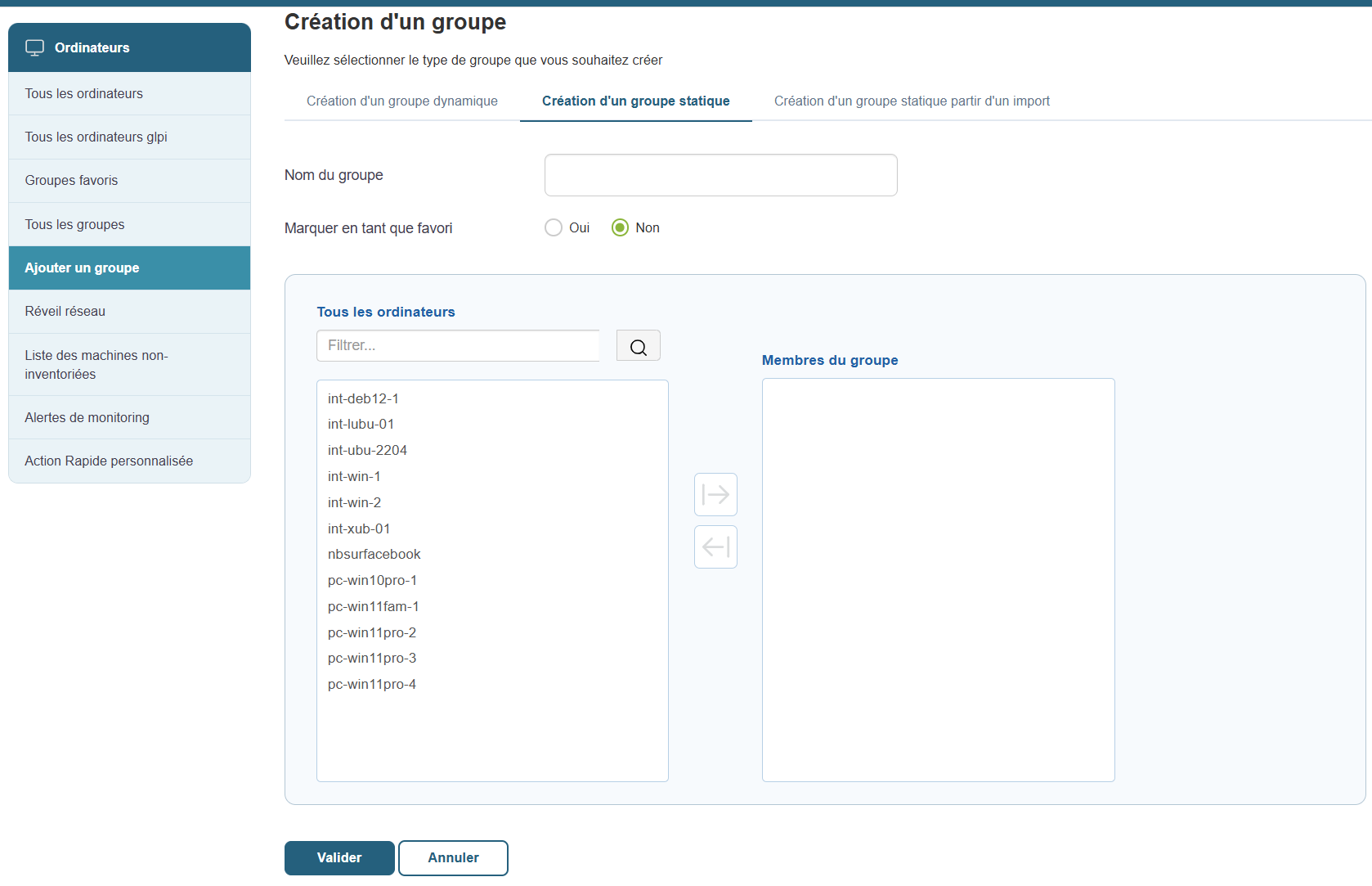Viewport: 1372px width, 886px height.
Task: Choose pc-win11pro-4 from the computer list
Action: [x=371, y=685]
